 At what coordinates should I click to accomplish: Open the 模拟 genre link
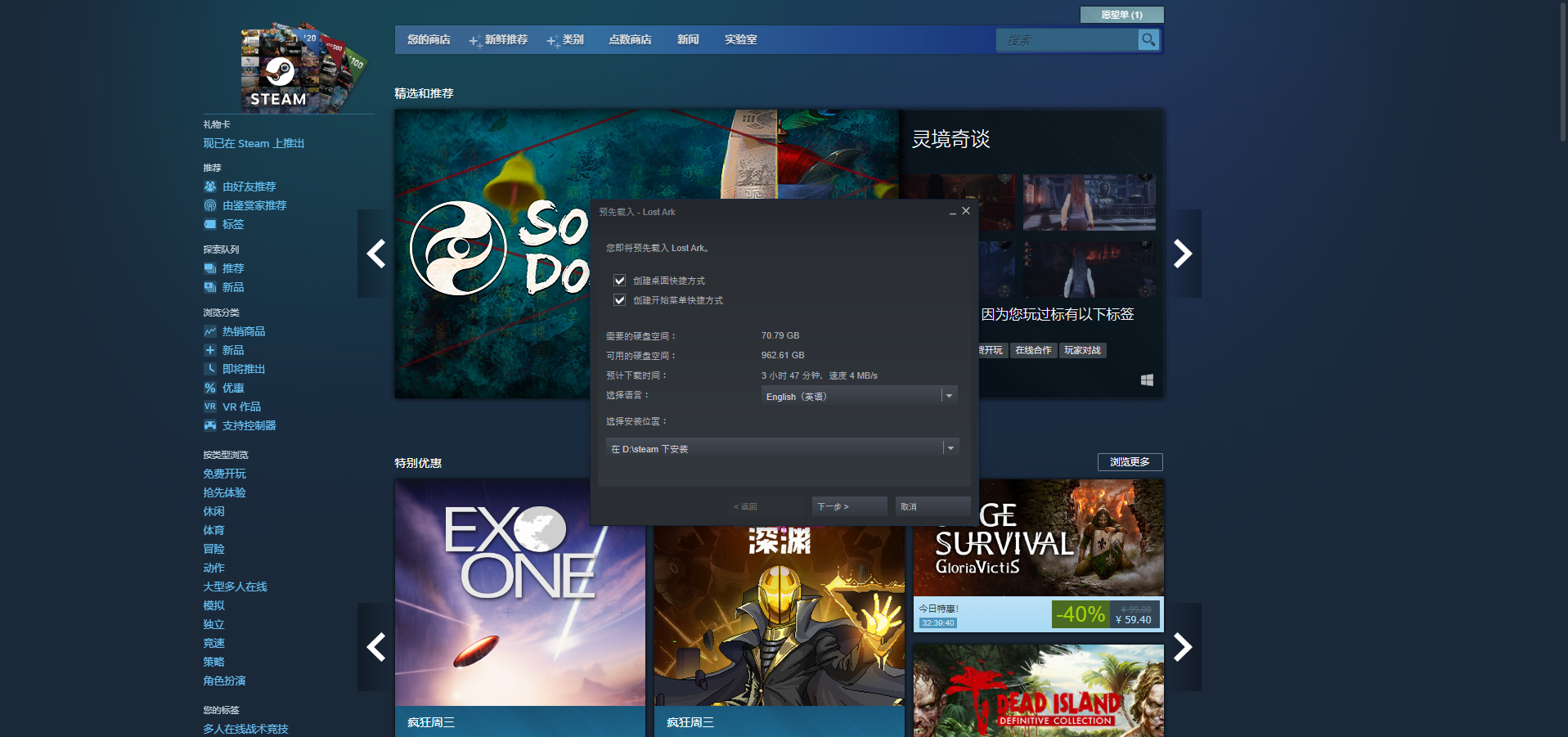pos(213,605)
